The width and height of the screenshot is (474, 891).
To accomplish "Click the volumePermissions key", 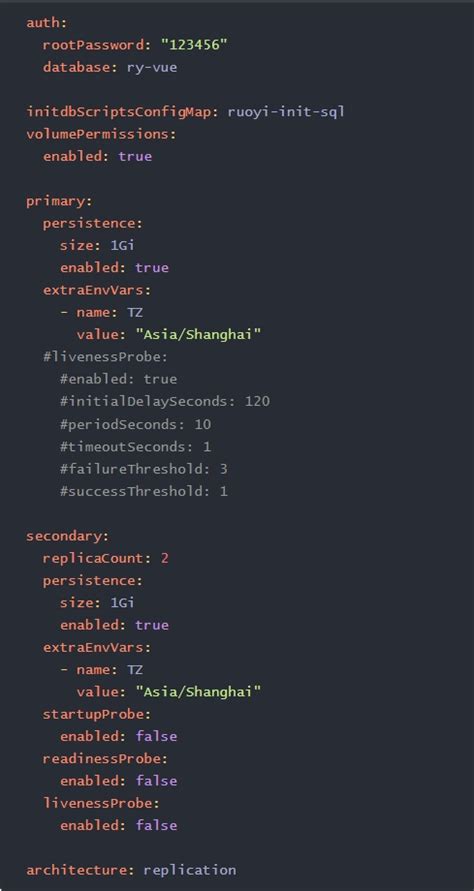I will [101, 134].
